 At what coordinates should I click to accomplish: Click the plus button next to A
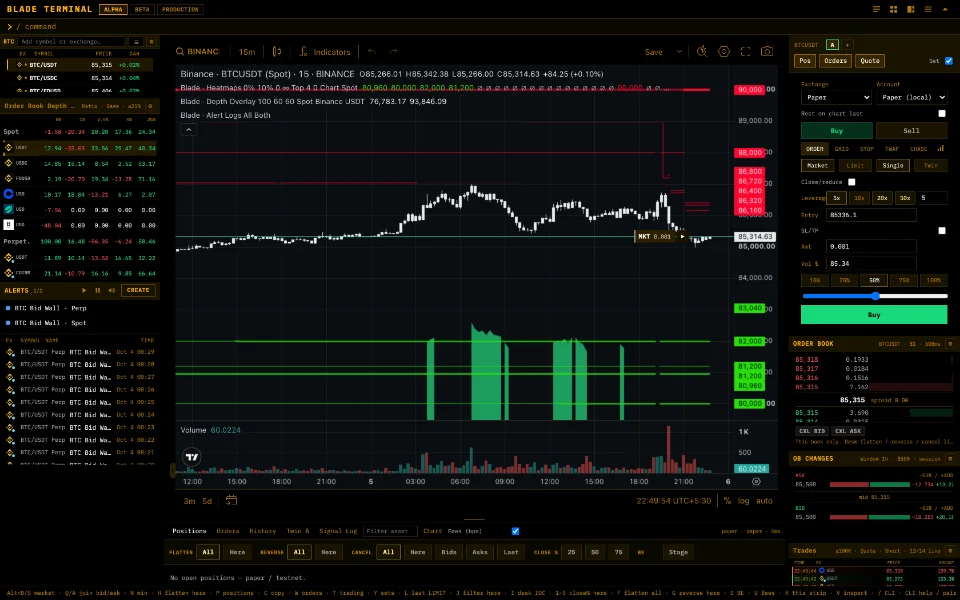pos(847,45)
